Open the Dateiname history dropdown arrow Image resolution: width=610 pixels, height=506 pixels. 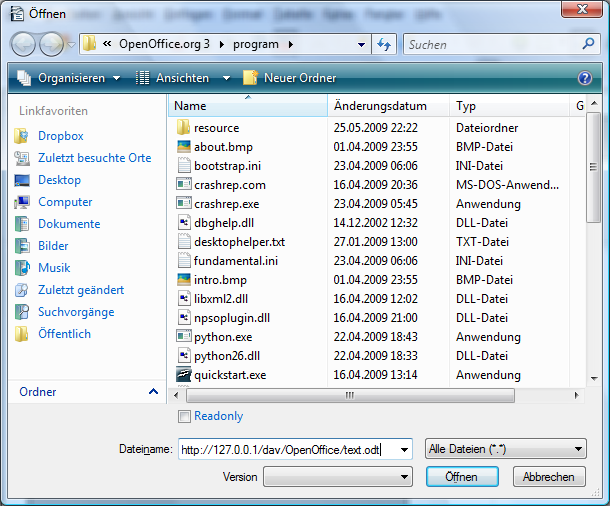point(403,450)
